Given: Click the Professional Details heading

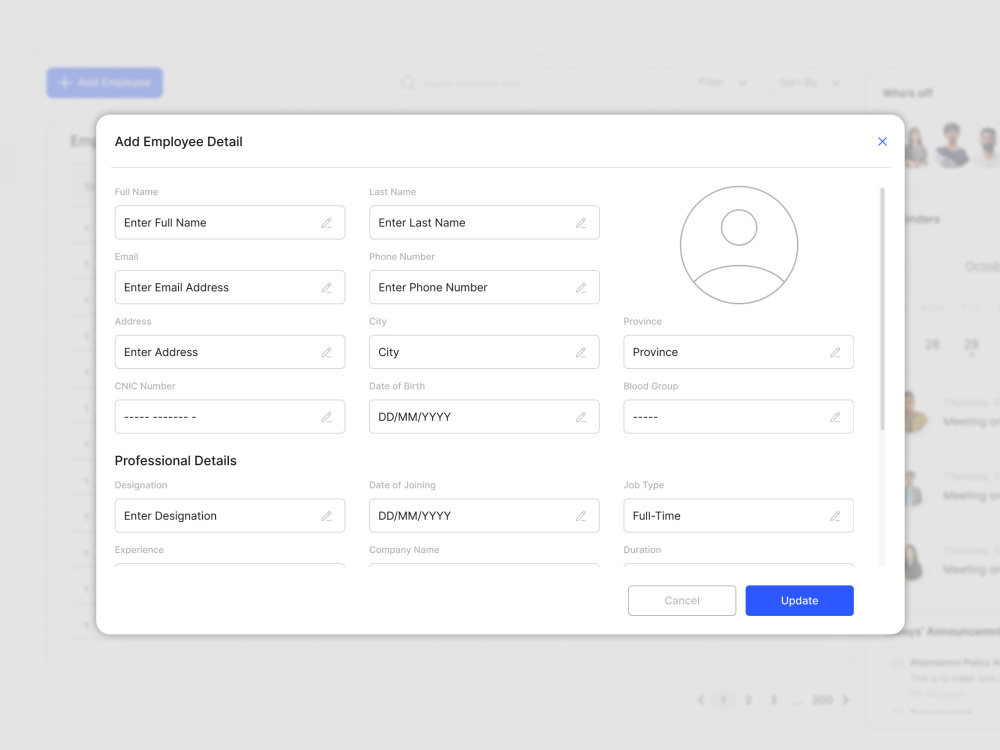Looking at the screenshot, I should [175, 461].
